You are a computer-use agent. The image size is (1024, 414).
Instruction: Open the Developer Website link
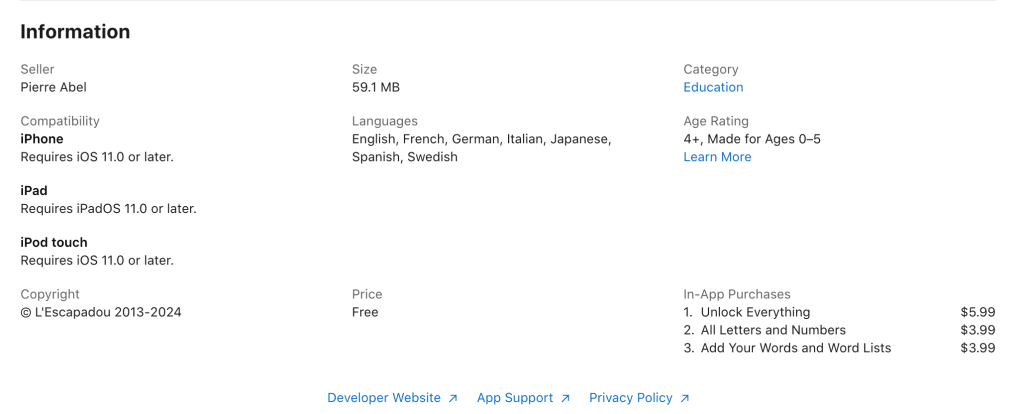click(384, 398)
